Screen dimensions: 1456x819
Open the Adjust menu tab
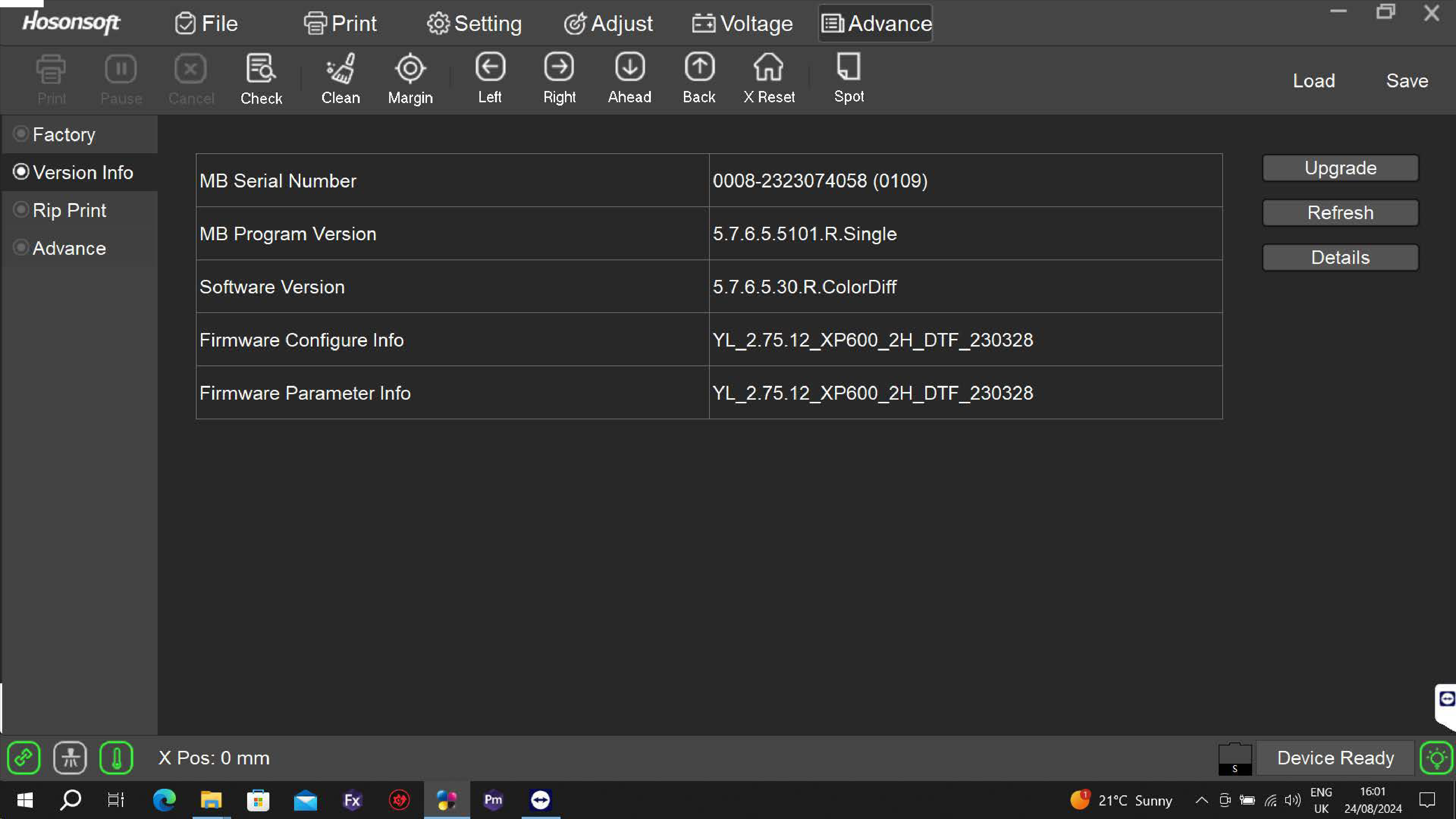608,23
